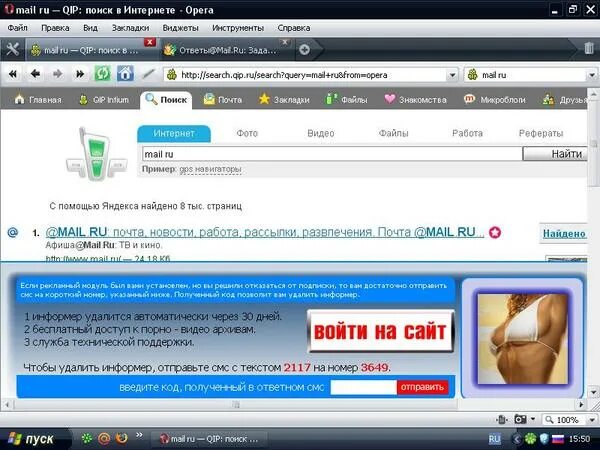The image size is (600, 450).
Task: Click the SMS code input field
Action: 364,387
